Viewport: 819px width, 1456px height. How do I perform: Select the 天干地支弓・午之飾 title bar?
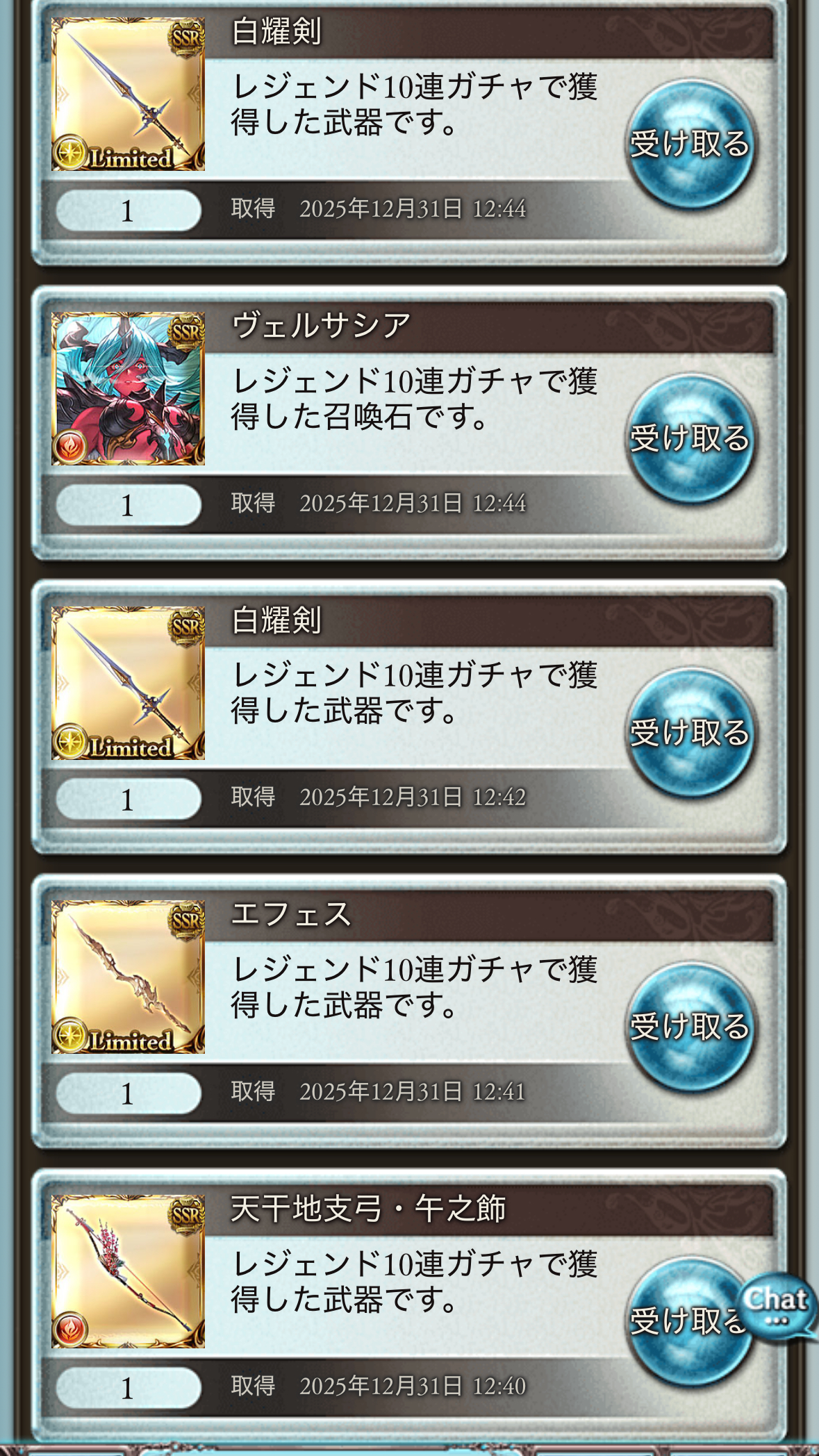click(x=489, y=1209)
